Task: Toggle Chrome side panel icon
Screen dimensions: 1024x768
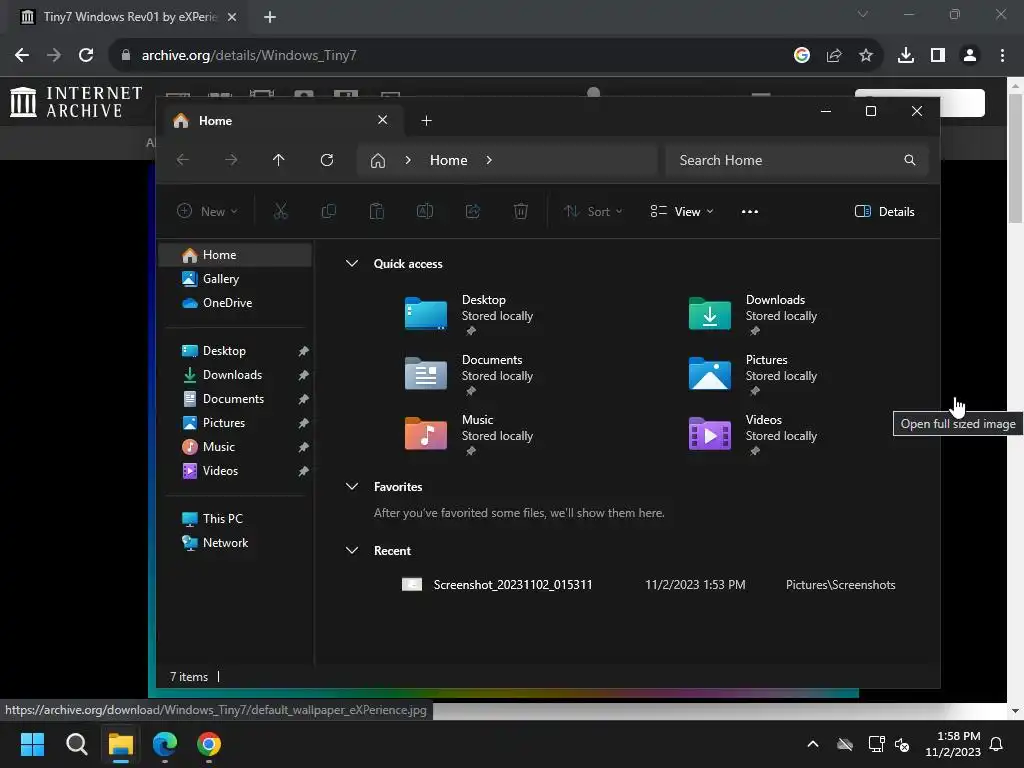Action: tap(937, 56)
